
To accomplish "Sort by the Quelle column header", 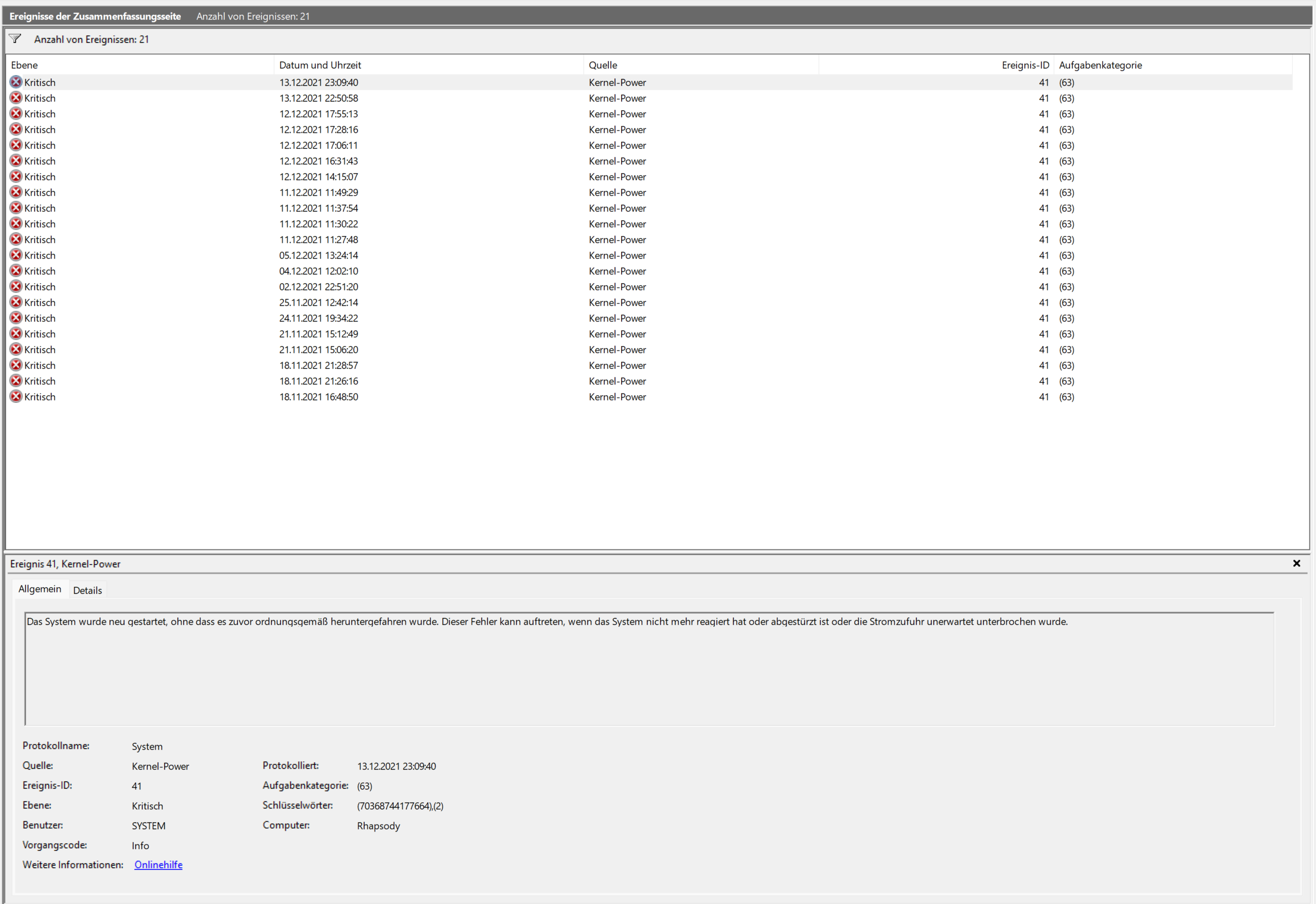I will 603,65.
